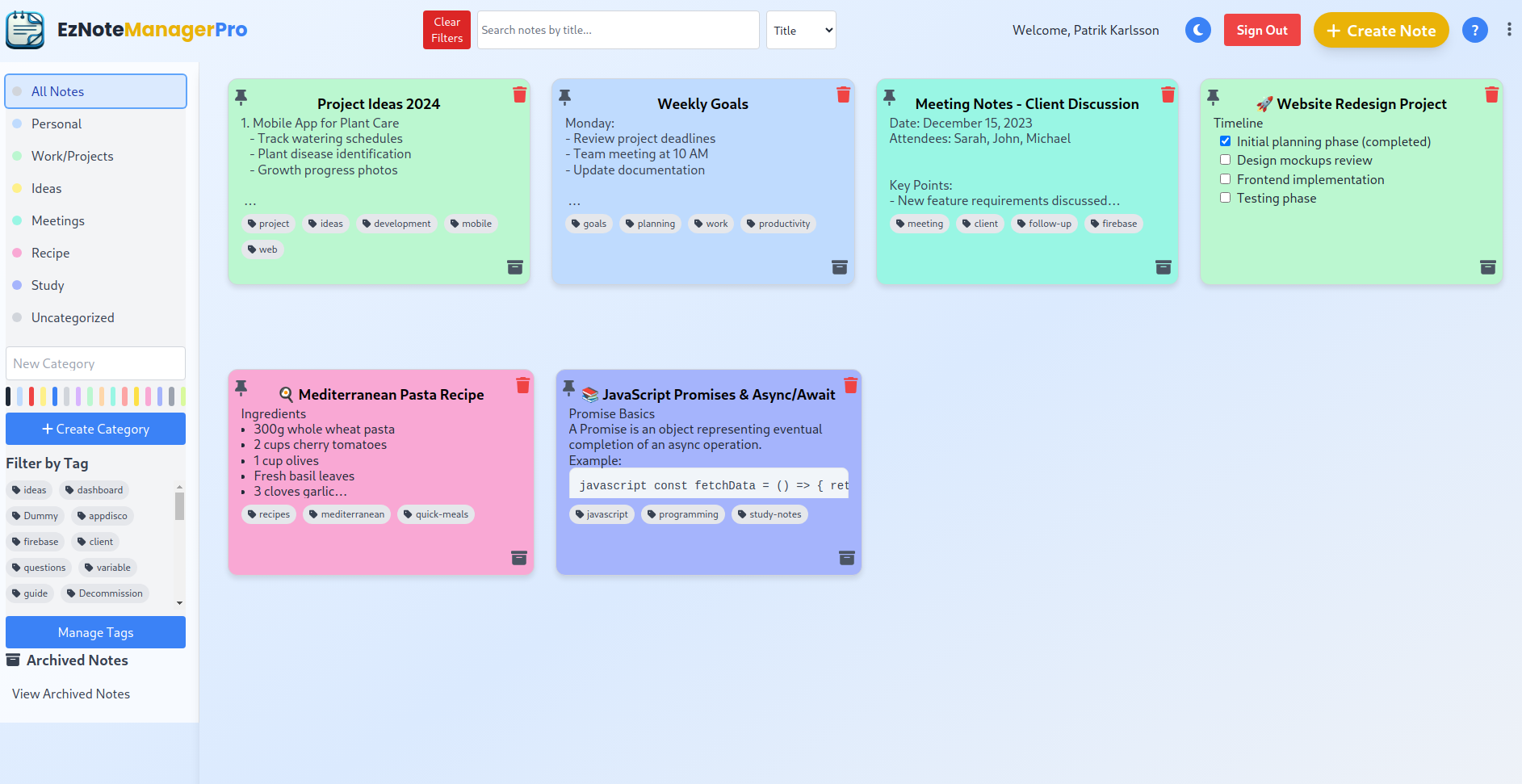Screen dimensions: 1522x784
Task: Click the Create Category button
Action: [95, 429]
